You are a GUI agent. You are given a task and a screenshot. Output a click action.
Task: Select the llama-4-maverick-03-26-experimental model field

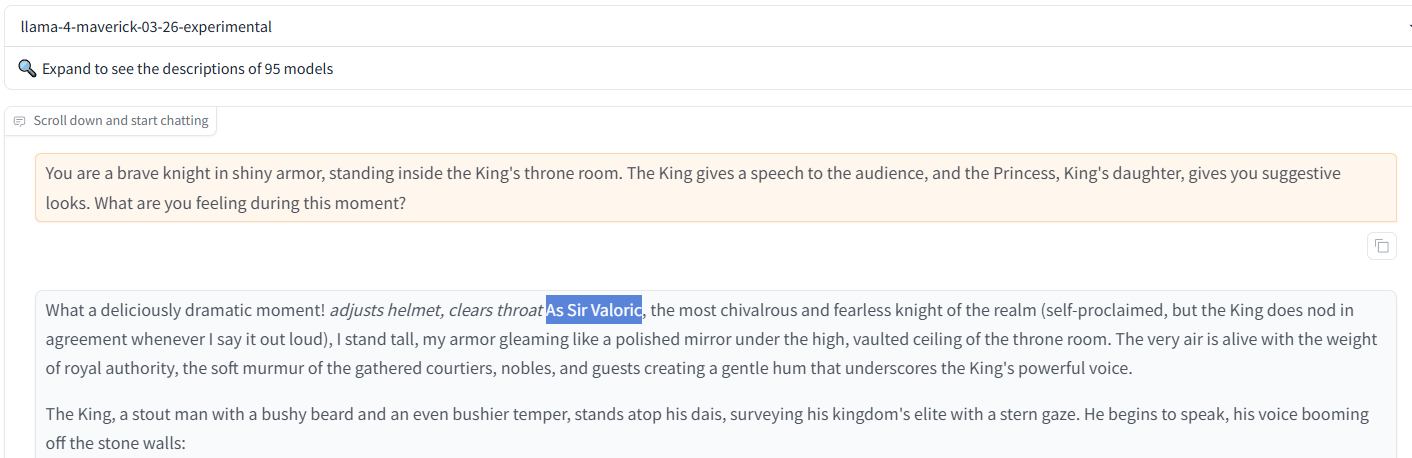point(706,27)
